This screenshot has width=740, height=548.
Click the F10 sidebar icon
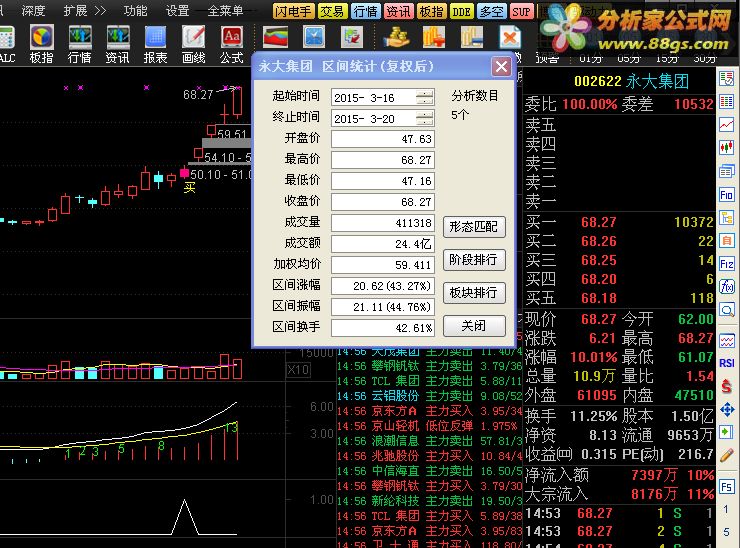coord(727,194)
